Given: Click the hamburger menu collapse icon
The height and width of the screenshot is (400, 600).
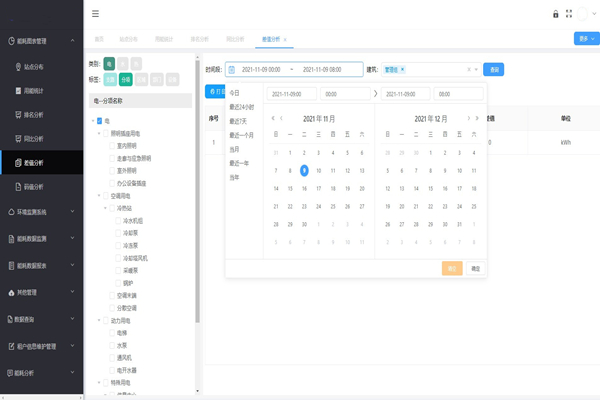Looking at the screenshot, I should point(95,14).
